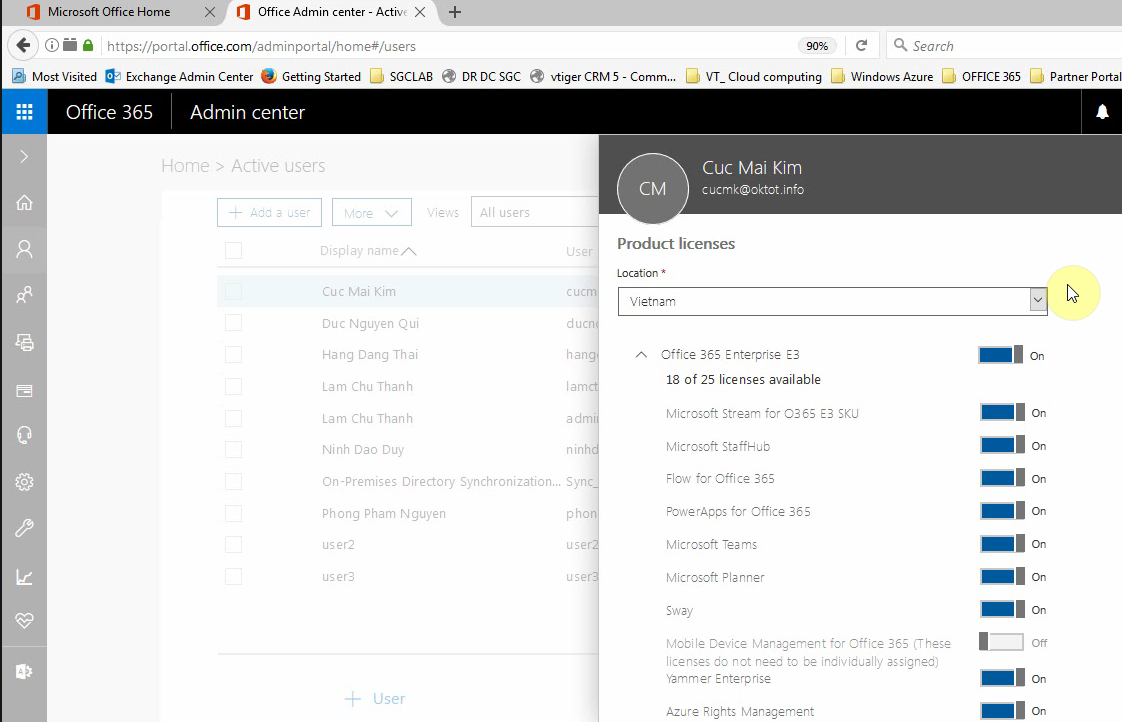Click the Add a user button
Screen dimensions: 1122x722
pyautogui.click(x=269, y=213)
